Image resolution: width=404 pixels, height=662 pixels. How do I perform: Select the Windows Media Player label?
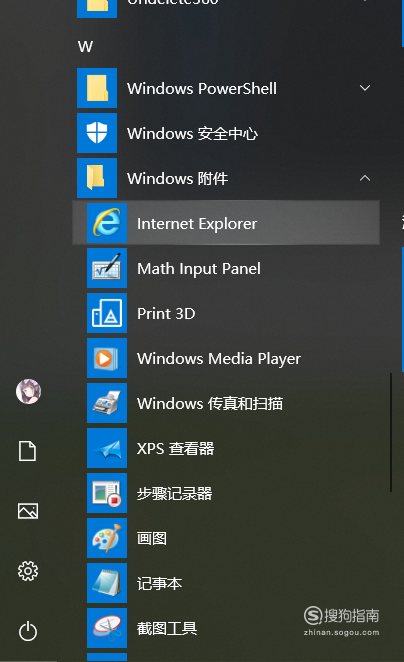pyautogui.click(x=219, y=359)
